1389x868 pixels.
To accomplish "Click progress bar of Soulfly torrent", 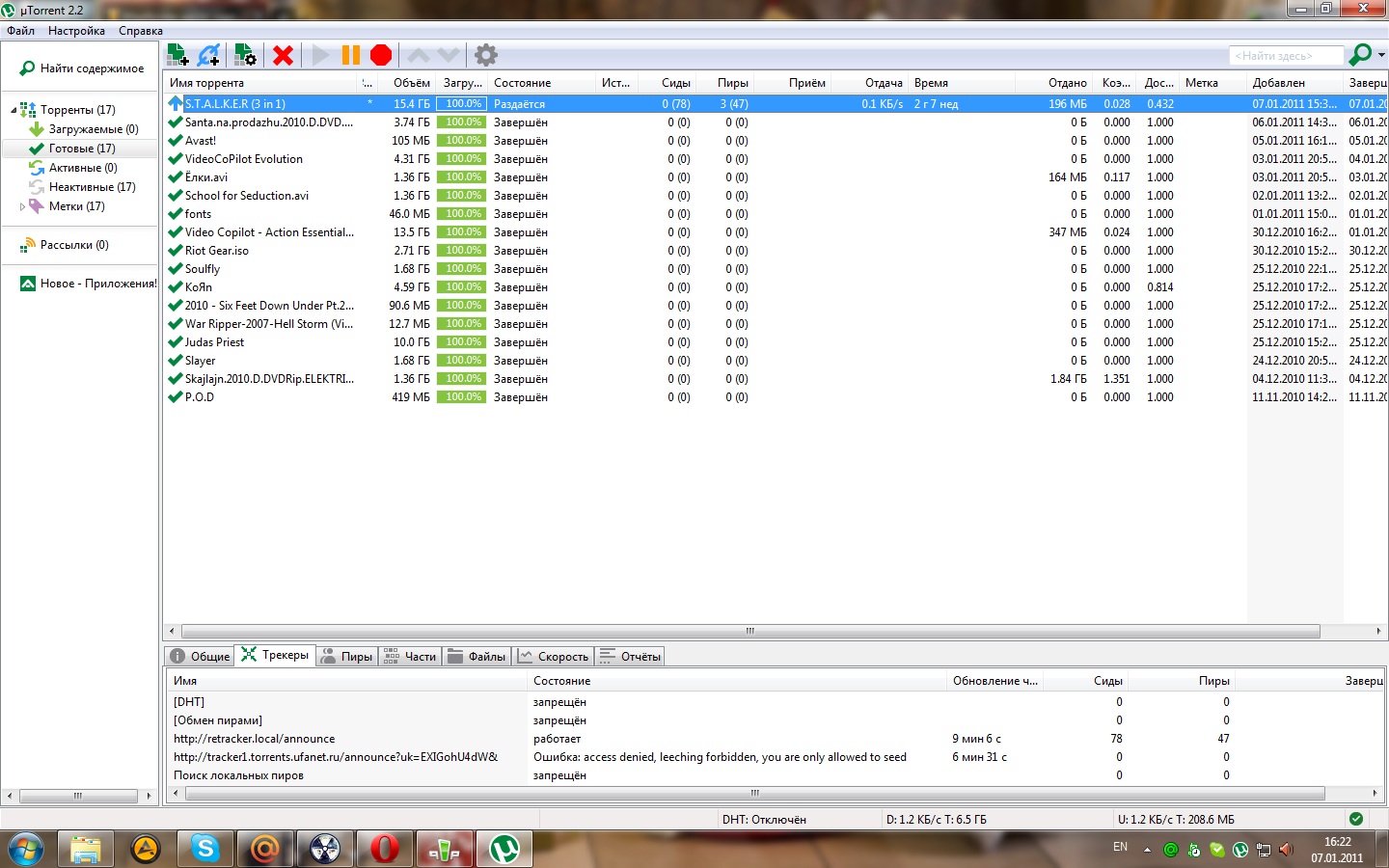I will (x=461, y=269).
